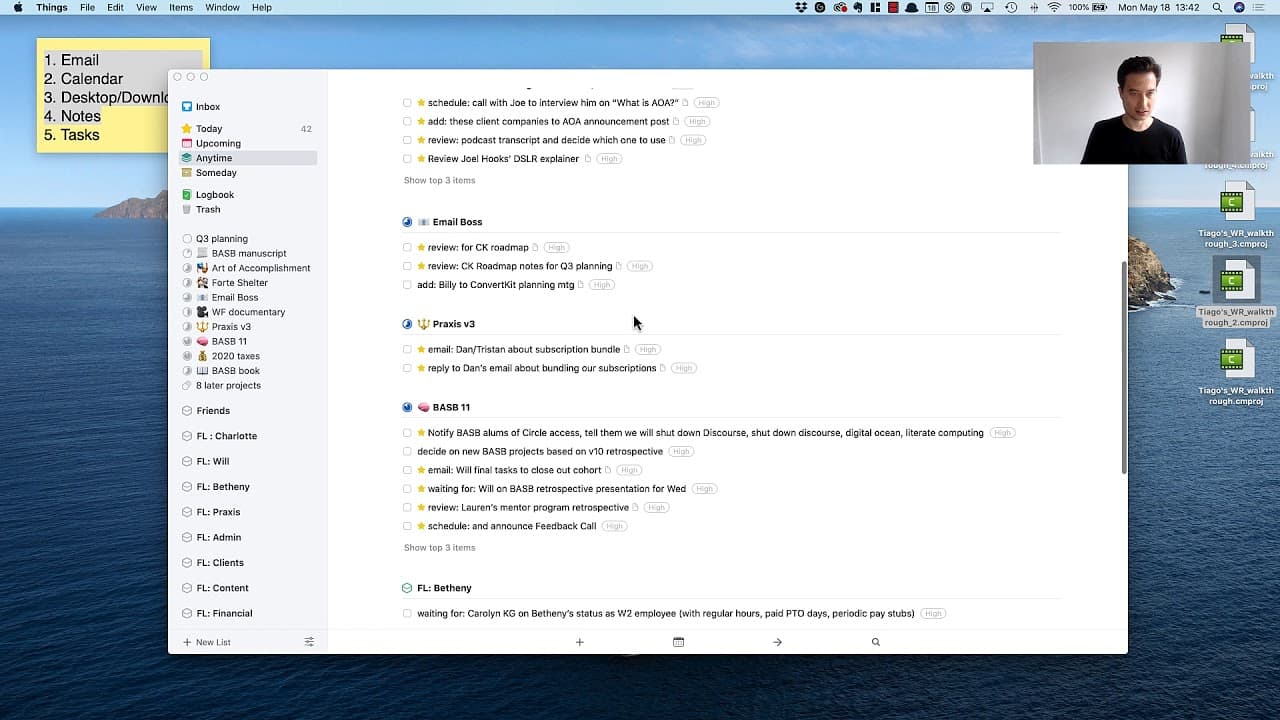Screen dimensions: 1280x720
Task: Click the New List button
Action: [207, 642]
